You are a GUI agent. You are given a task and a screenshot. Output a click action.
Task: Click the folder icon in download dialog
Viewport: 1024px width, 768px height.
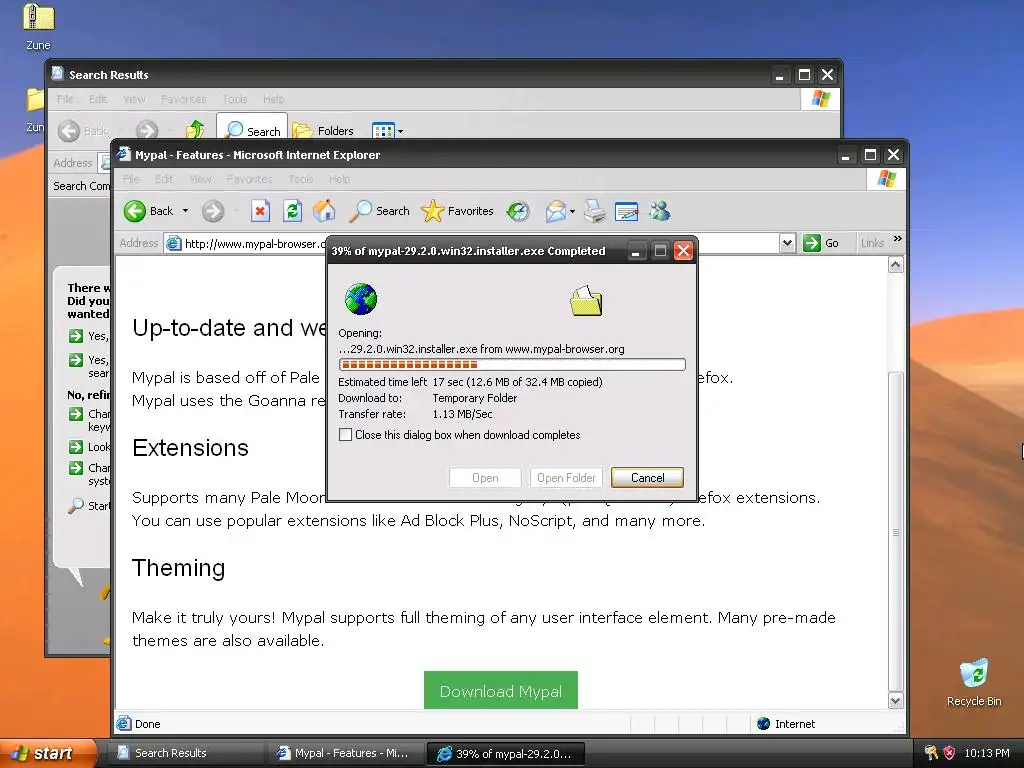click(586, 300)
